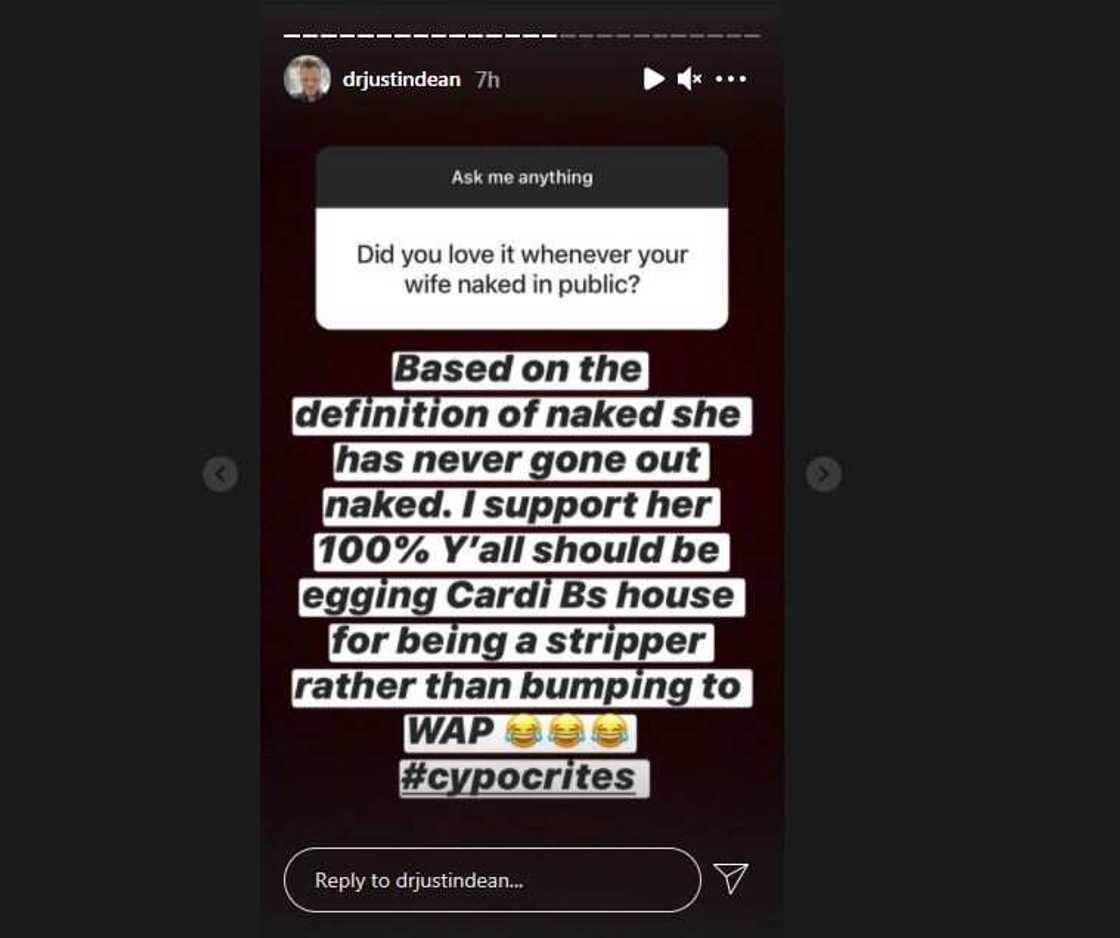Unmute the story using the speaker icon
This screenshot has width=1120, height=938.
tap(689, 79)
